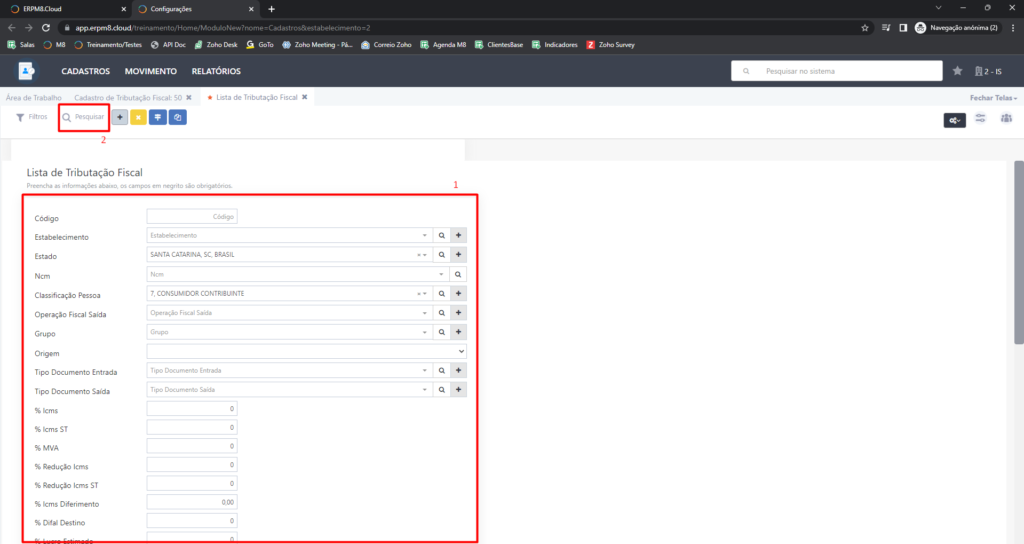1024x544 pixels.
Task: Click the users group icon at top right
Action: click(1006, 119)
